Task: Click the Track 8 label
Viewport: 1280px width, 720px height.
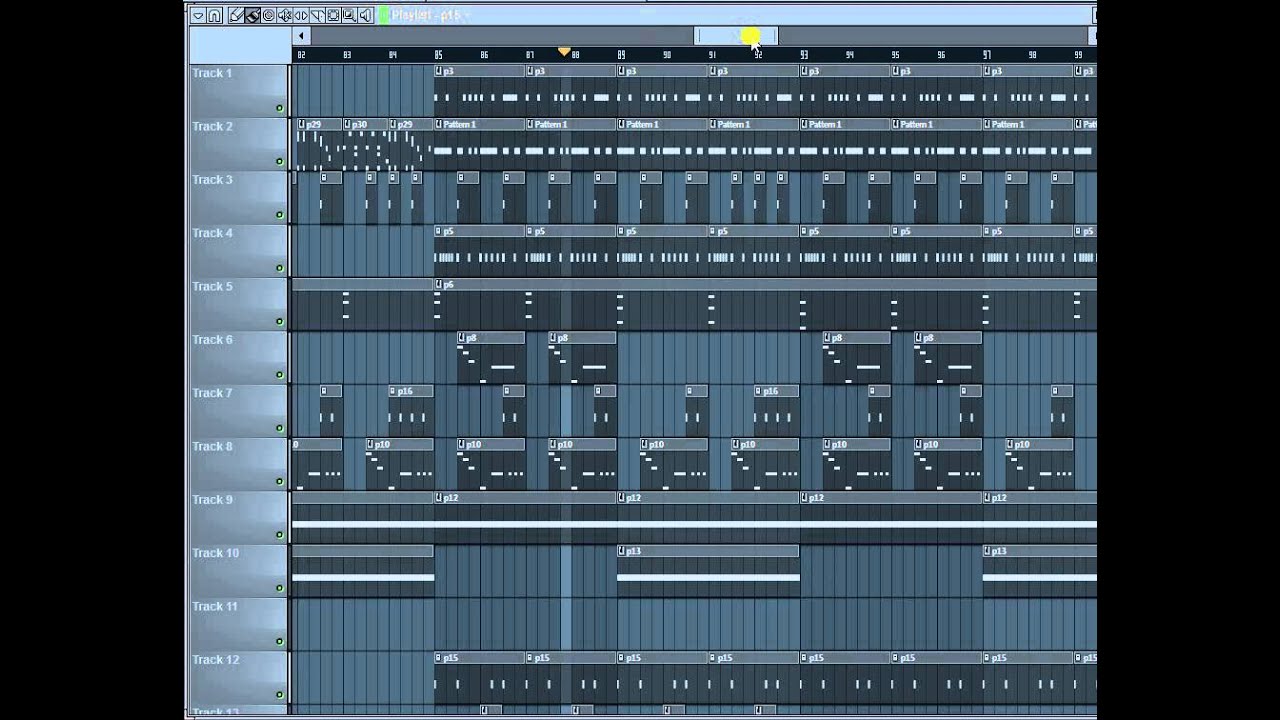Action: 212,446
